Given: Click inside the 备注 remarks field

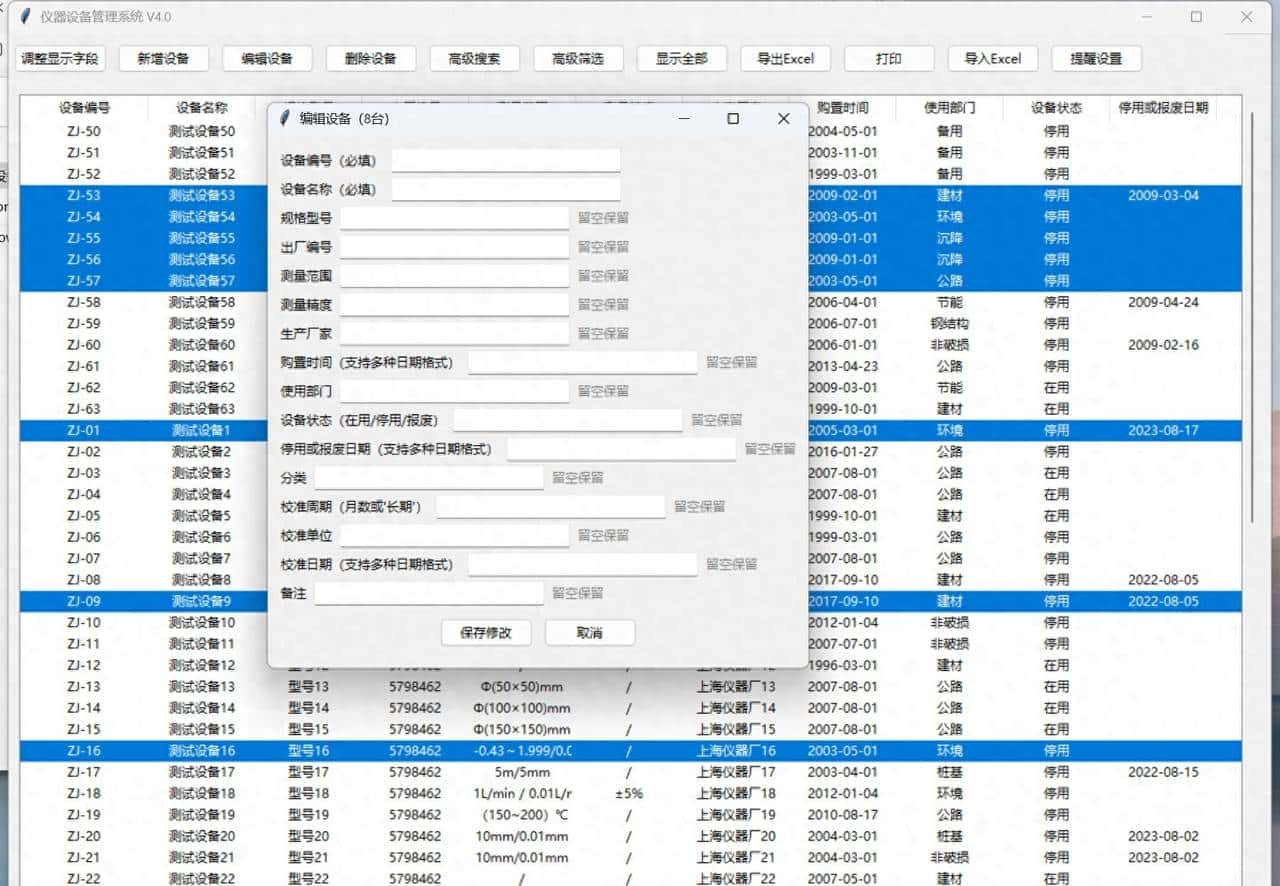Looking at the screenshot, I should pos(428,593).
